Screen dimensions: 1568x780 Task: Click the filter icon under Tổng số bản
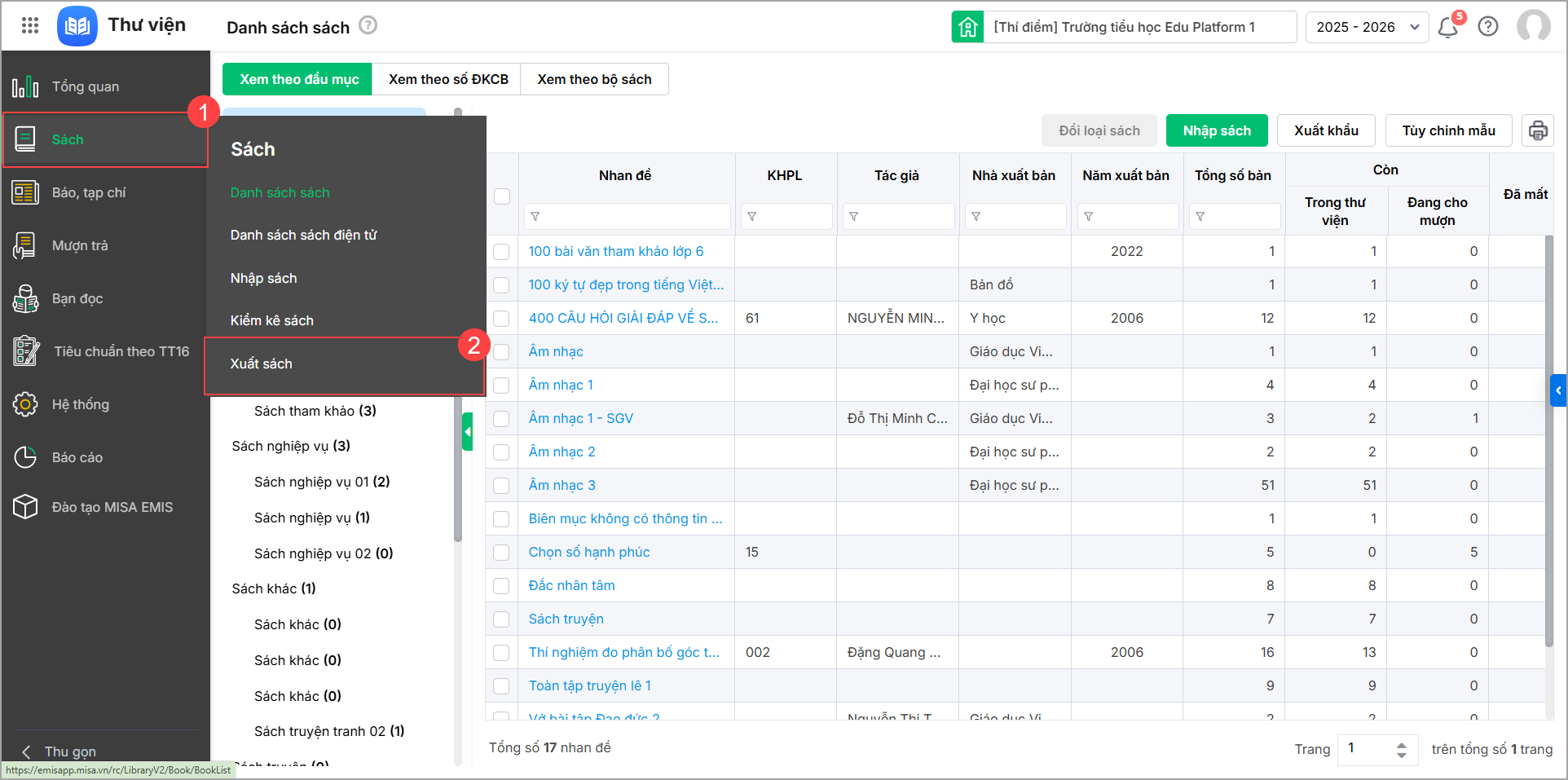1200,217
